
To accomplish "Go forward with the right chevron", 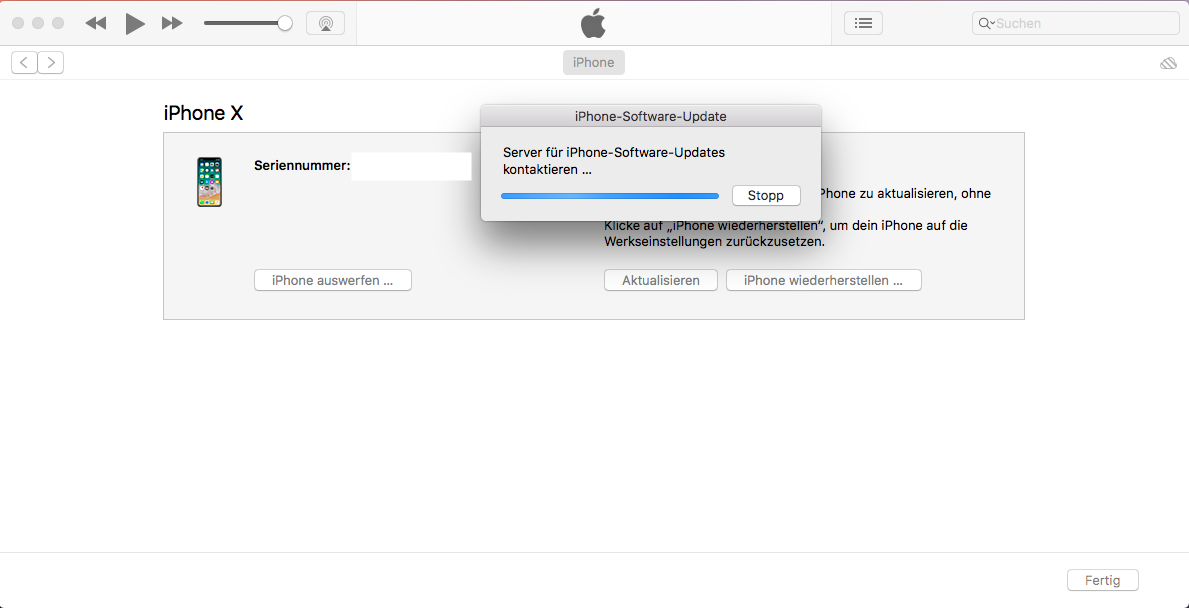I will [x=51, y=63].
